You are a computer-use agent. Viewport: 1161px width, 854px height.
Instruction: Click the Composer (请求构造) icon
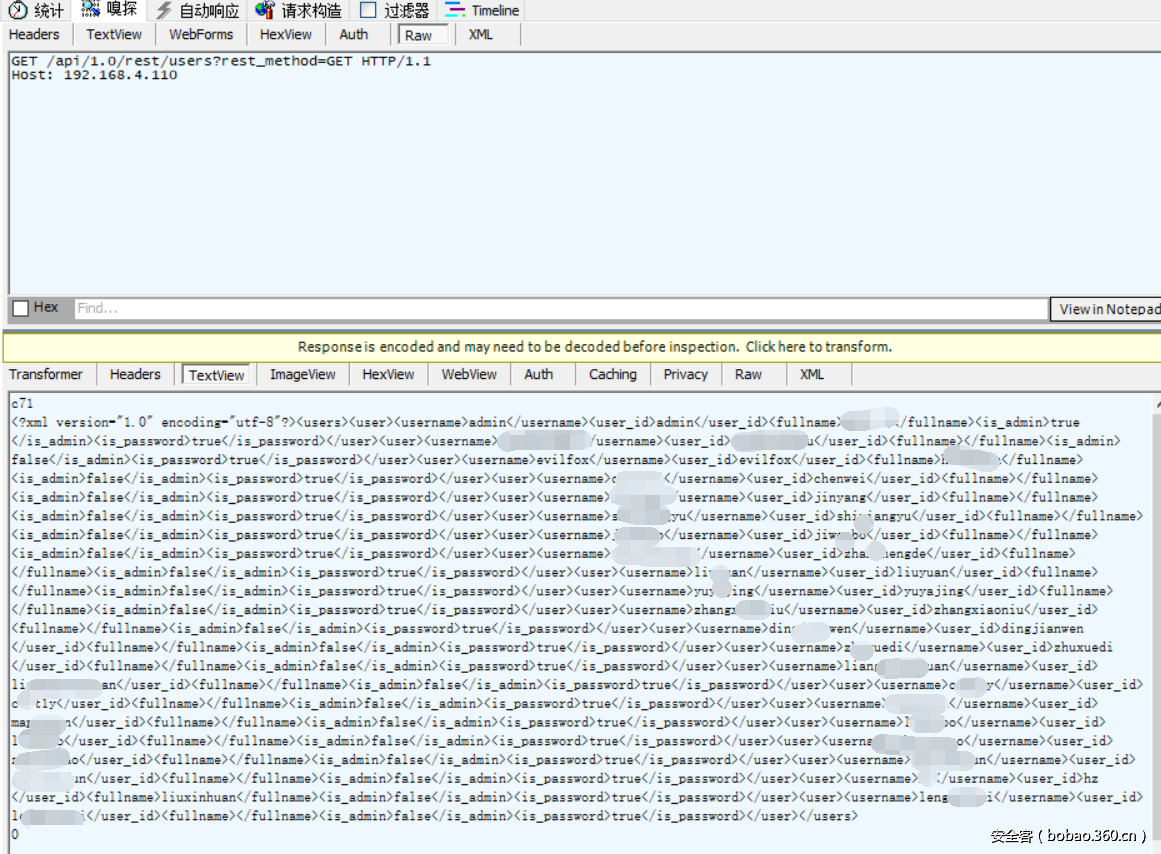(265, 11)
